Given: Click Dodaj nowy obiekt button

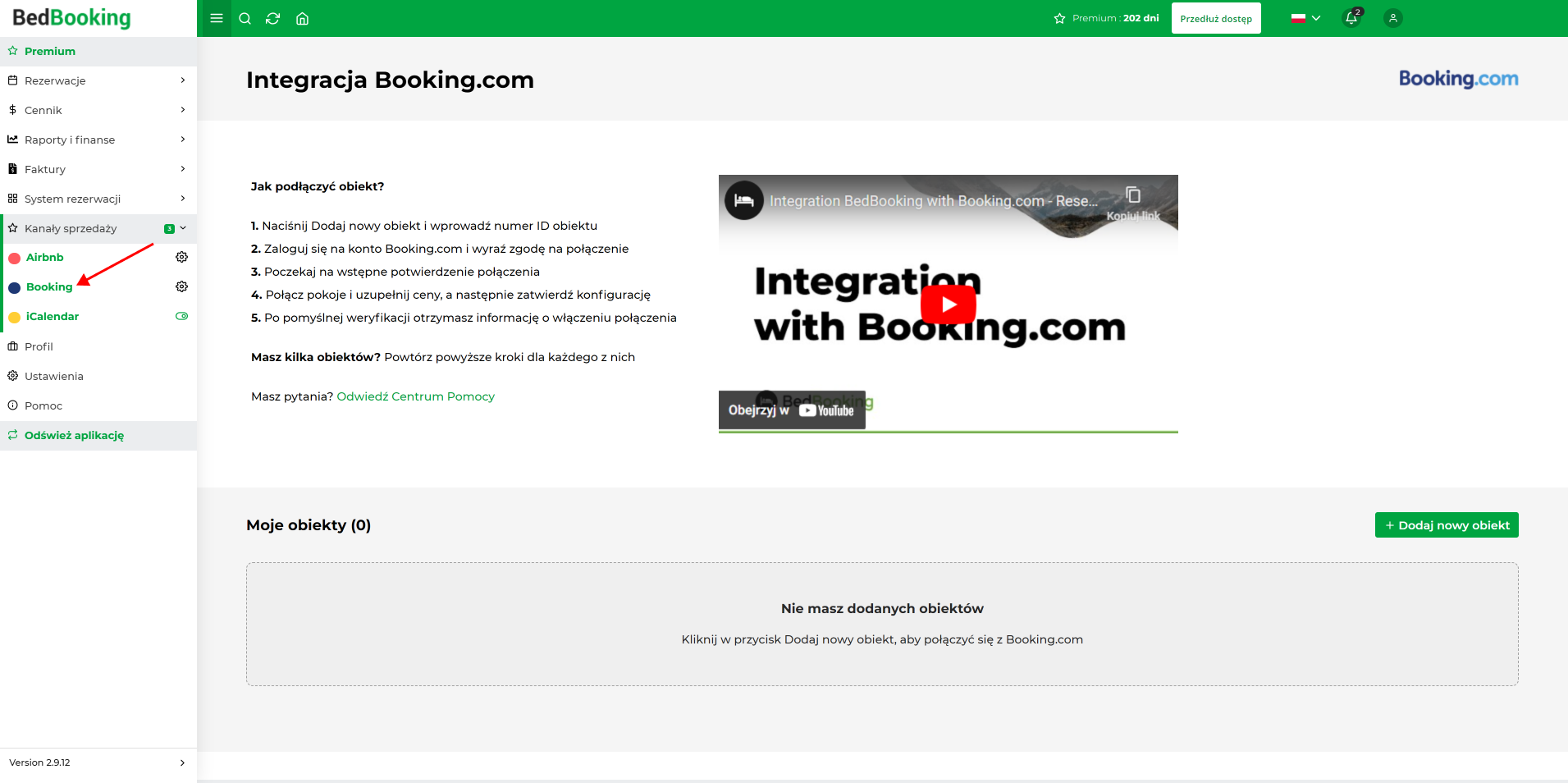Looking at the screenshot, I should point(1447,525).
